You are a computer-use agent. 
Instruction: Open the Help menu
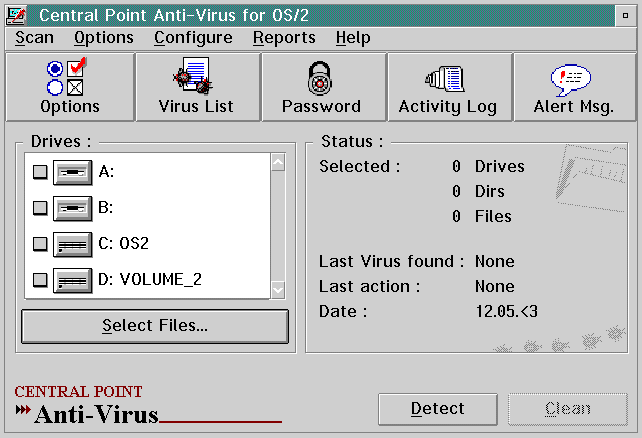pos(353,38)
